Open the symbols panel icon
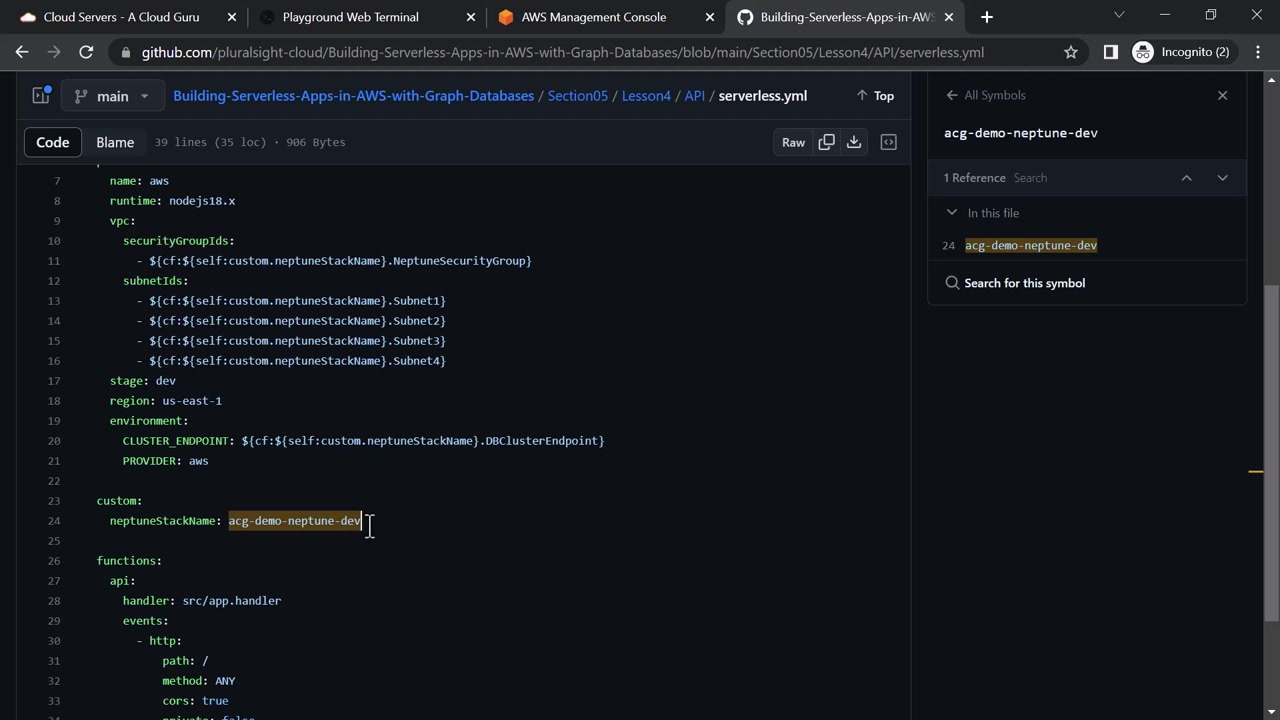Image resolution: width=1280 pixels, height=720 pixels. click(x=888, y=142)
